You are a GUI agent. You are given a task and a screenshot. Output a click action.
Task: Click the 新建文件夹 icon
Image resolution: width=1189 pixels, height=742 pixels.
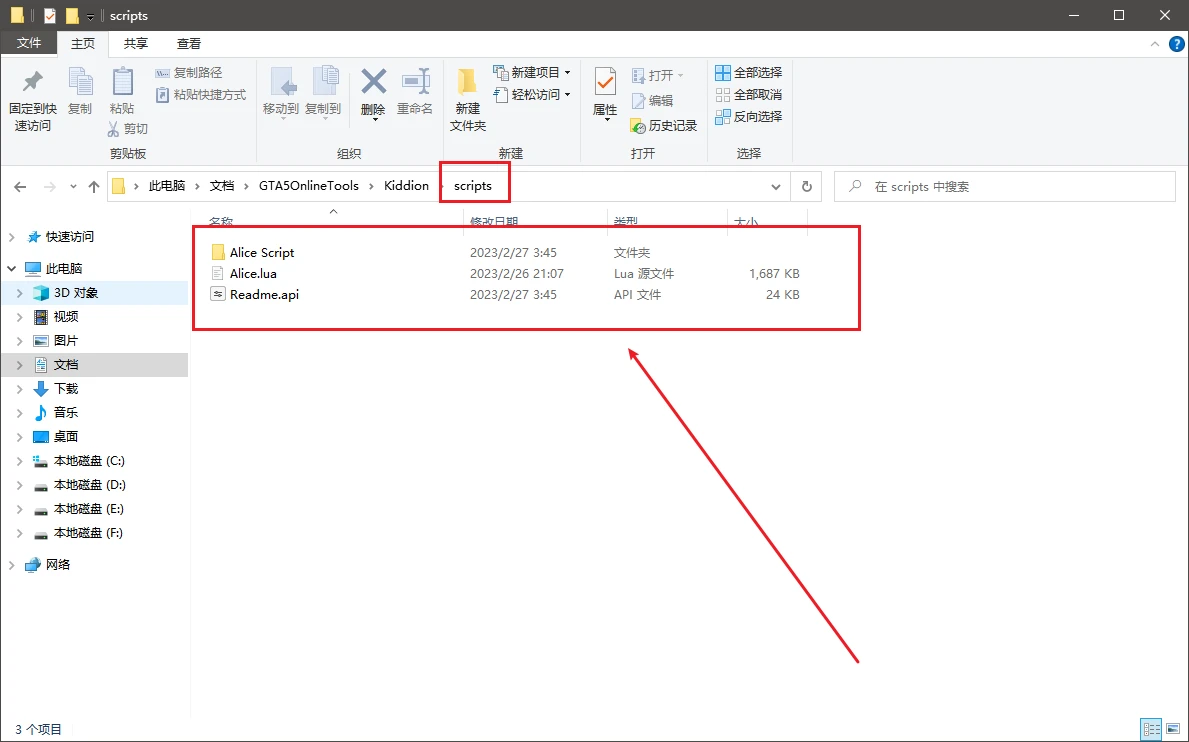click(x=467, y=82)
